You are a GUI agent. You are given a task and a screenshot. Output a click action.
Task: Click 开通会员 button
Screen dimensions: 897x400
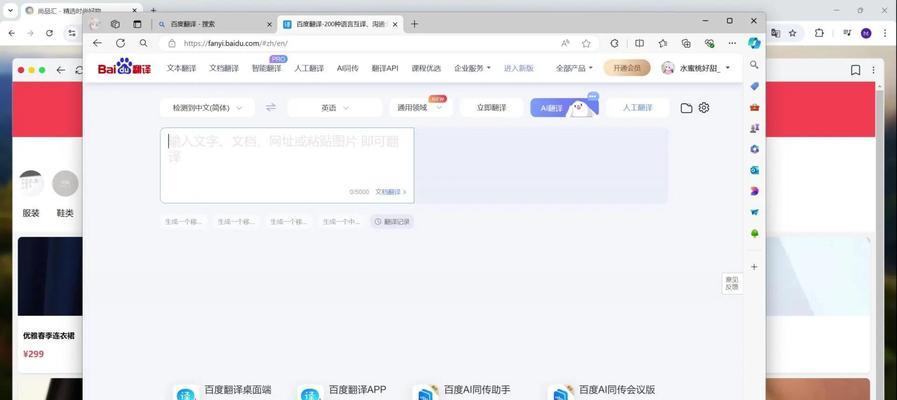(x=626, y=68)
